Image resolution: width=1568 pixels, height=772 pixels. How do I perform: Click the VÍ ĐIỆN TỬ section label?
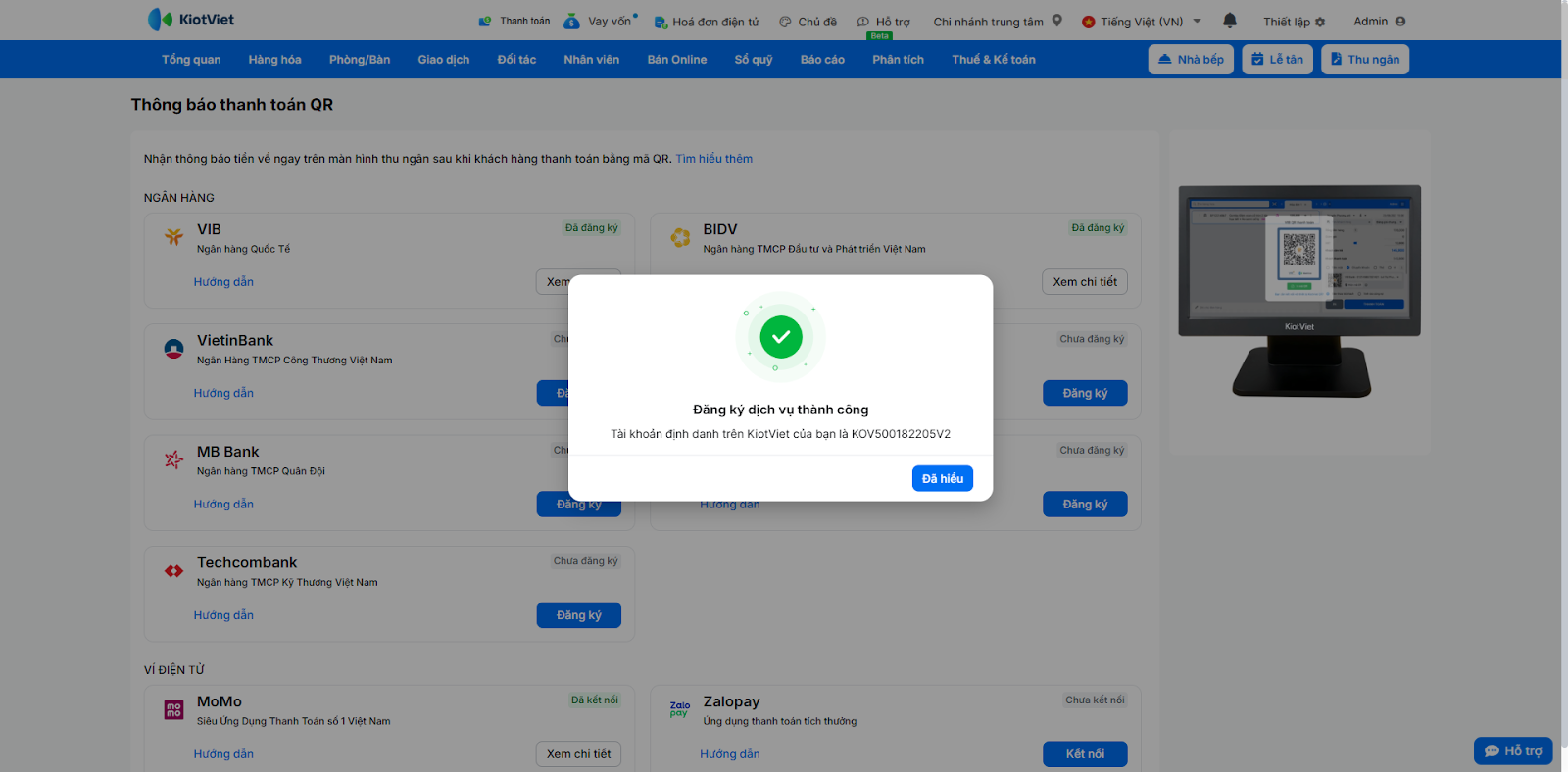pos(174,670)
